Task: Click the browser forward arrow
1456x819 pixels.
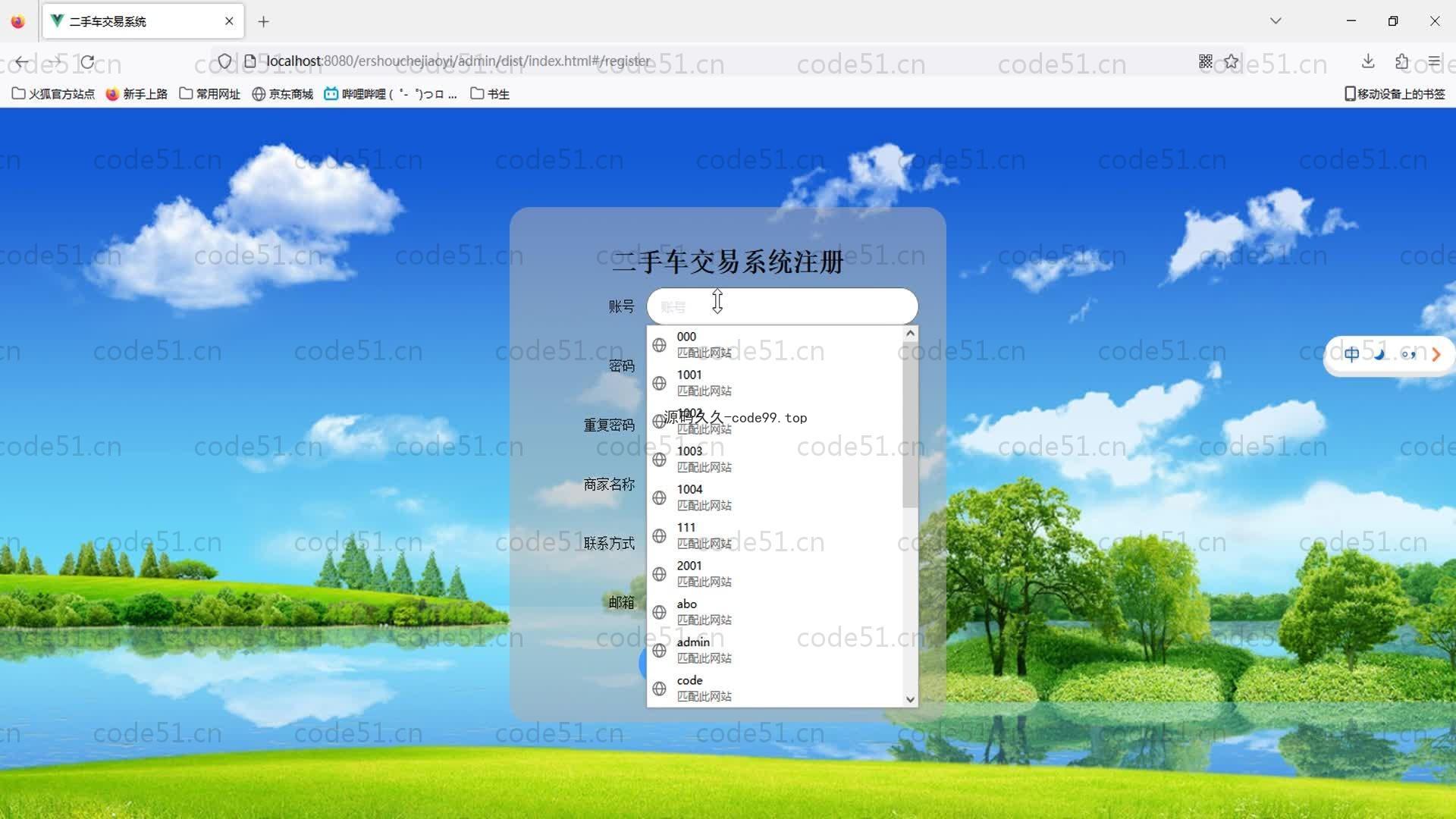Action: click(55, 61)
